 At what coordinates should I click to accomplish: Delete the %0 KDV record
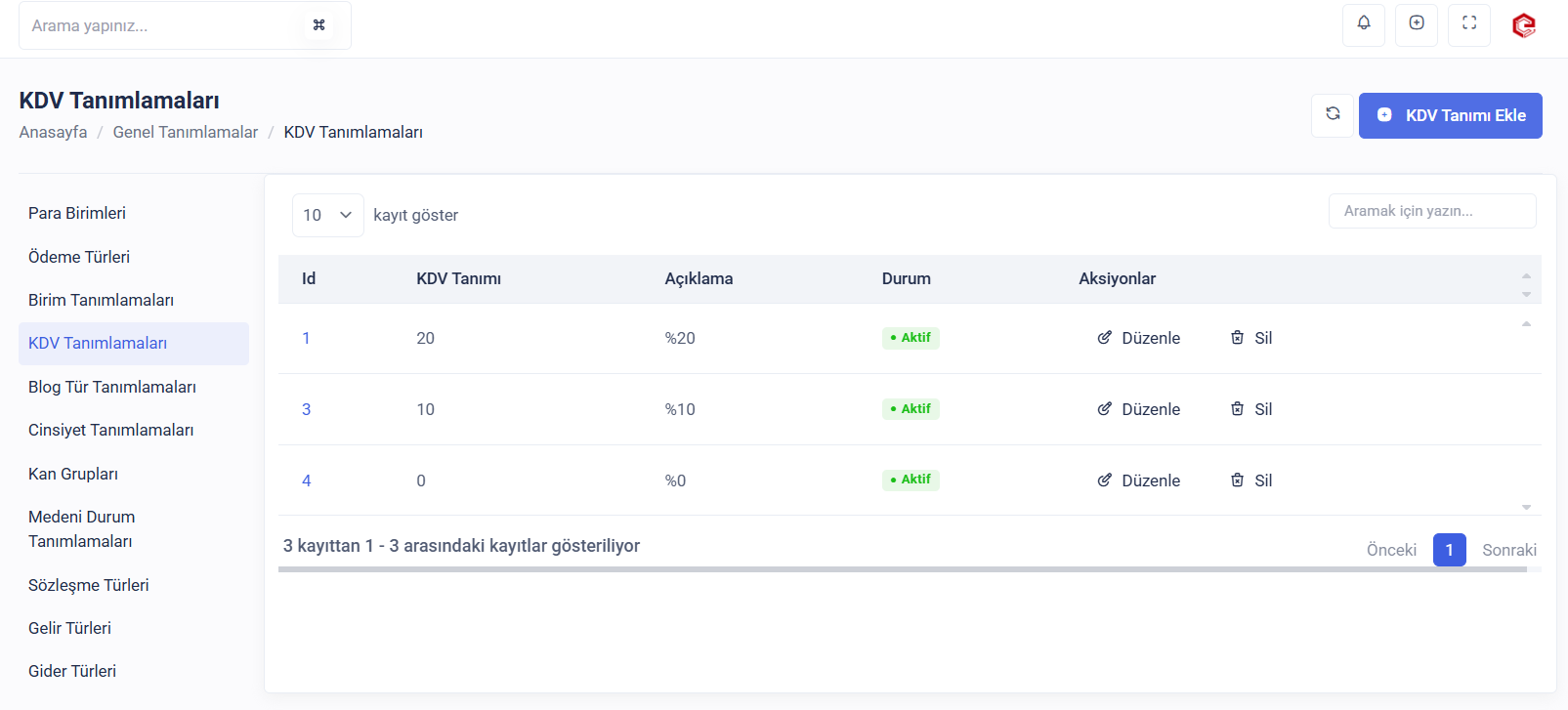click(1250, 480)
